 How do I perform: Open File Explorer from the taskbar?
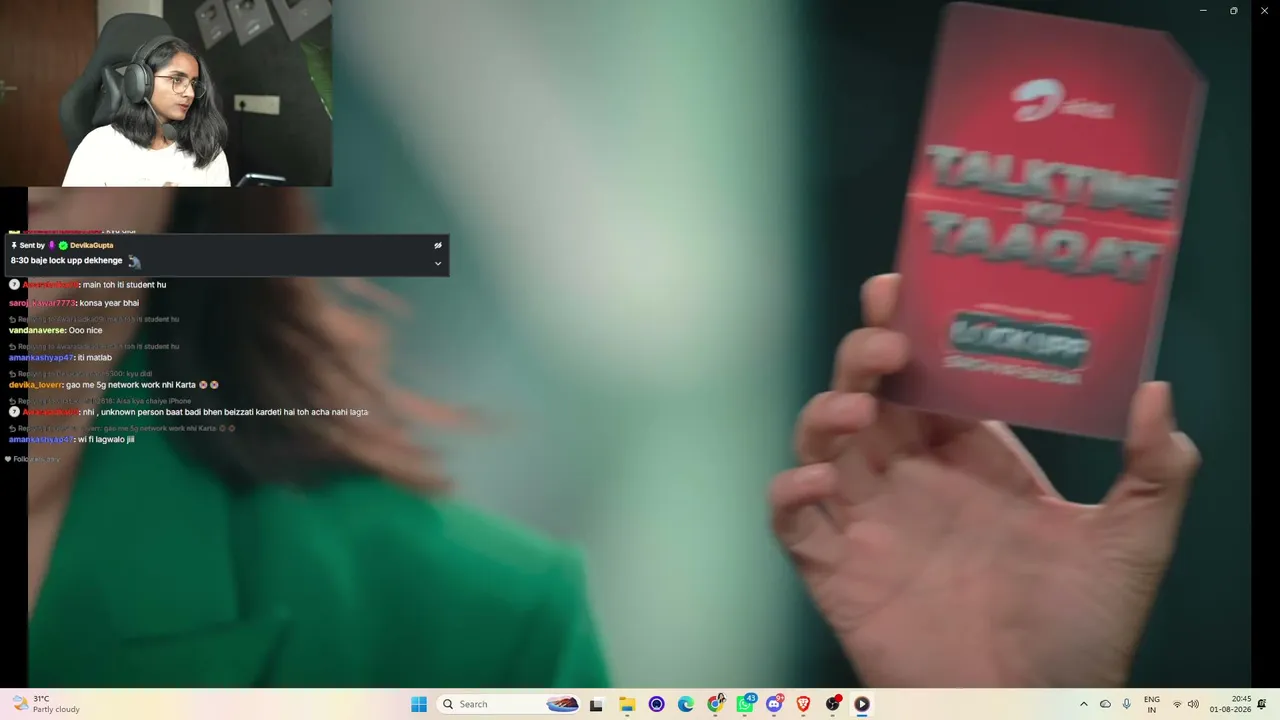point(627,704)
